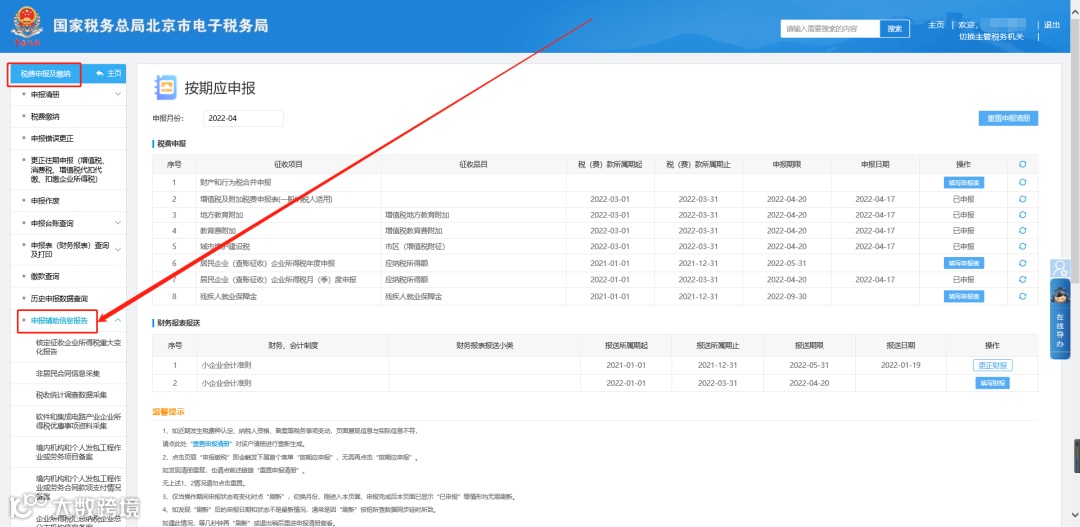Viewport: 1080px width, 527px height.
Task: Click the 征收品目 column header
Action: [473, 164]
